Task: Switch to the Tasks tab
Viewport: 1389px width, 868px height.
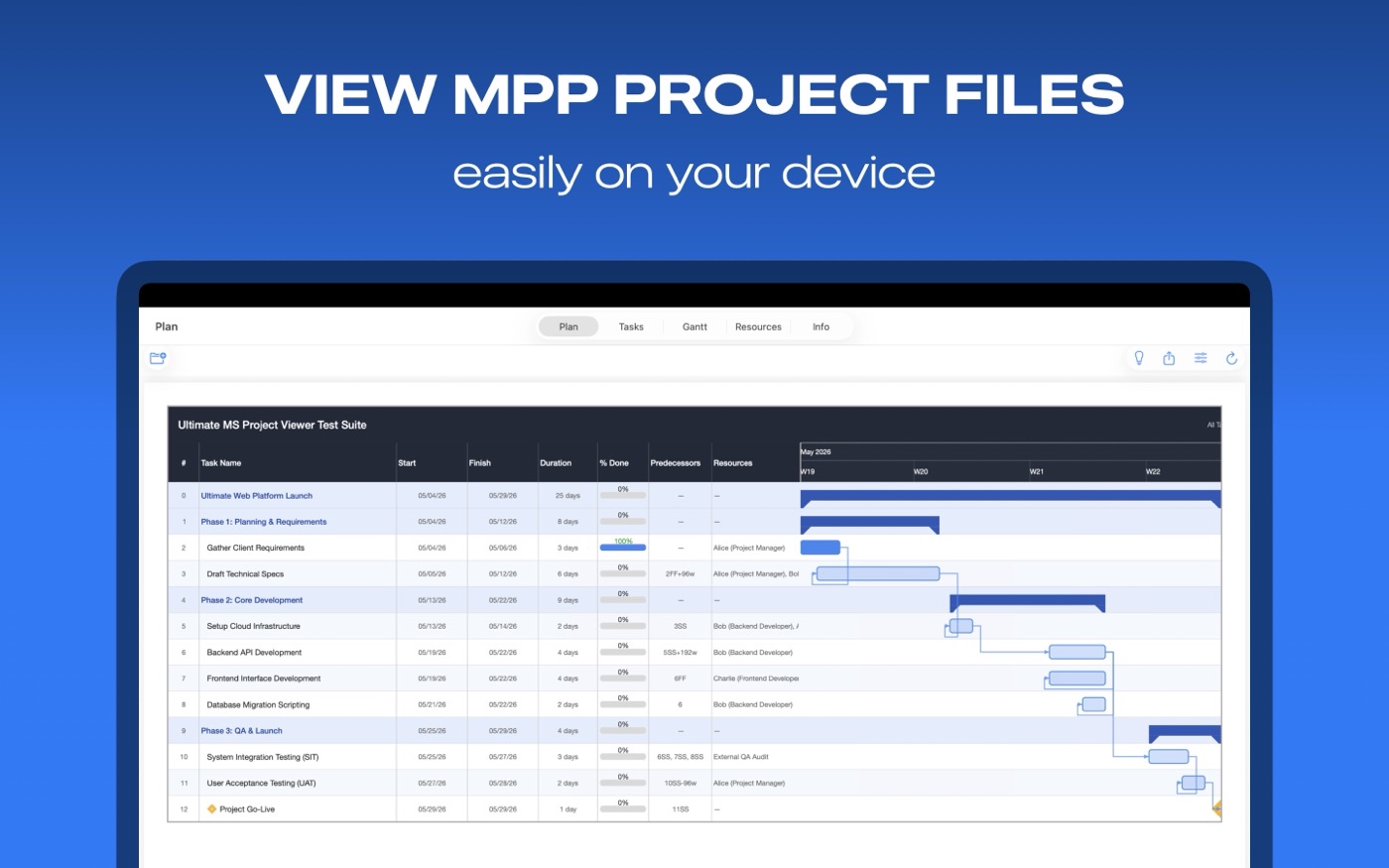Action: point(631,326)
